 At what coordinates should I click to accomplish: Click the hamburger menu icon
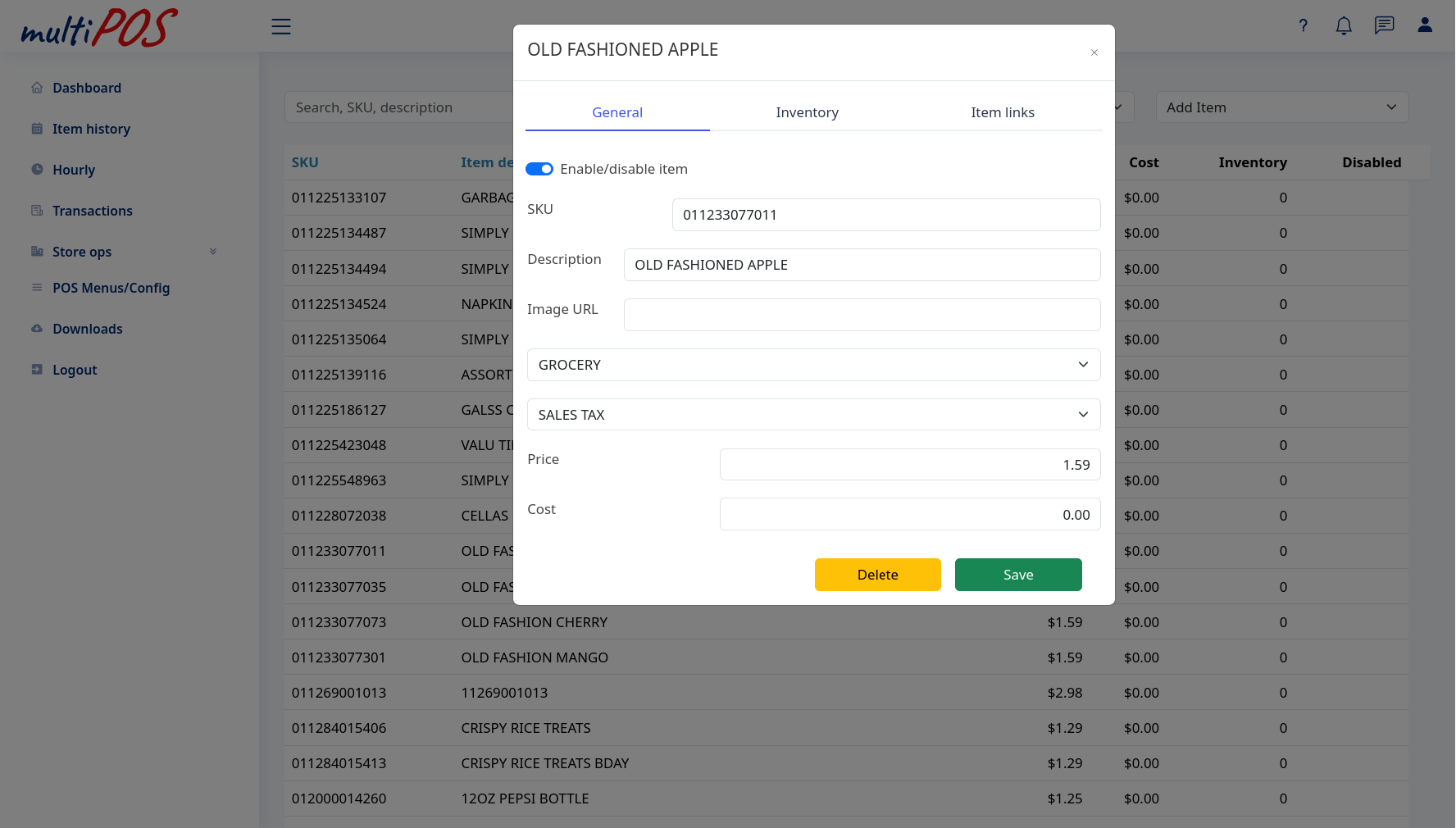(281, 26)
